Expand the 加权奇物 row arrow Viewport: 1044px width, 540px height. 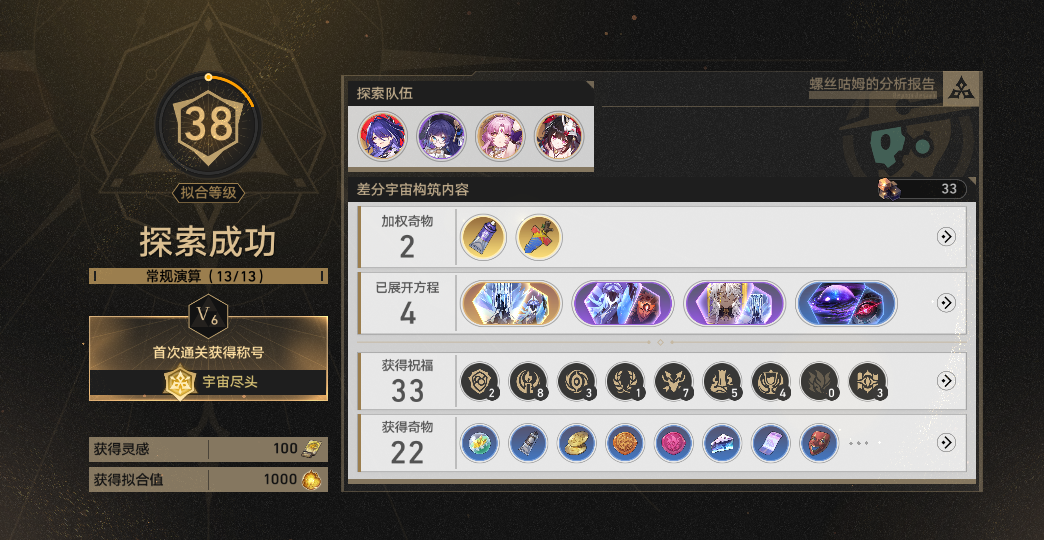click(946, 236)
